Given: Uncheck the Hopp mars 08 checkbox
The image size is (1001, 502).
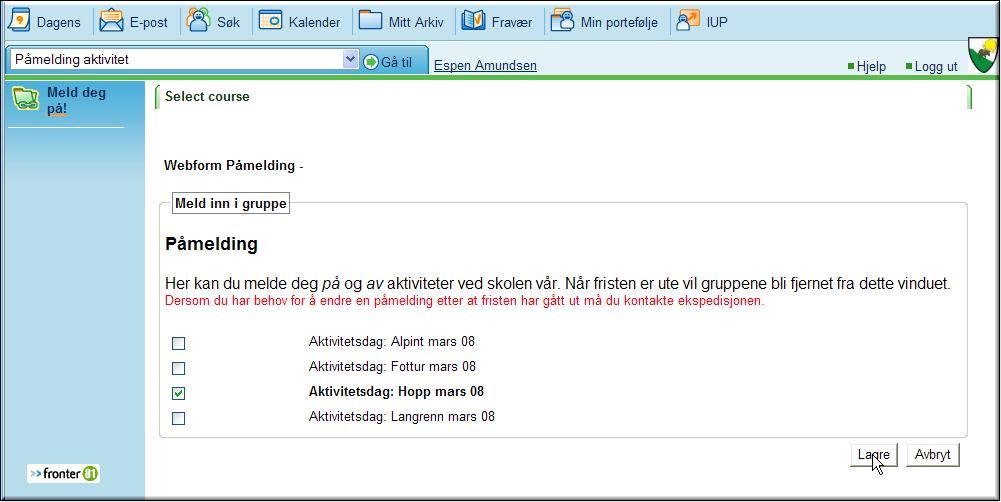Looking at the screenshot, I should coord(179,393).
